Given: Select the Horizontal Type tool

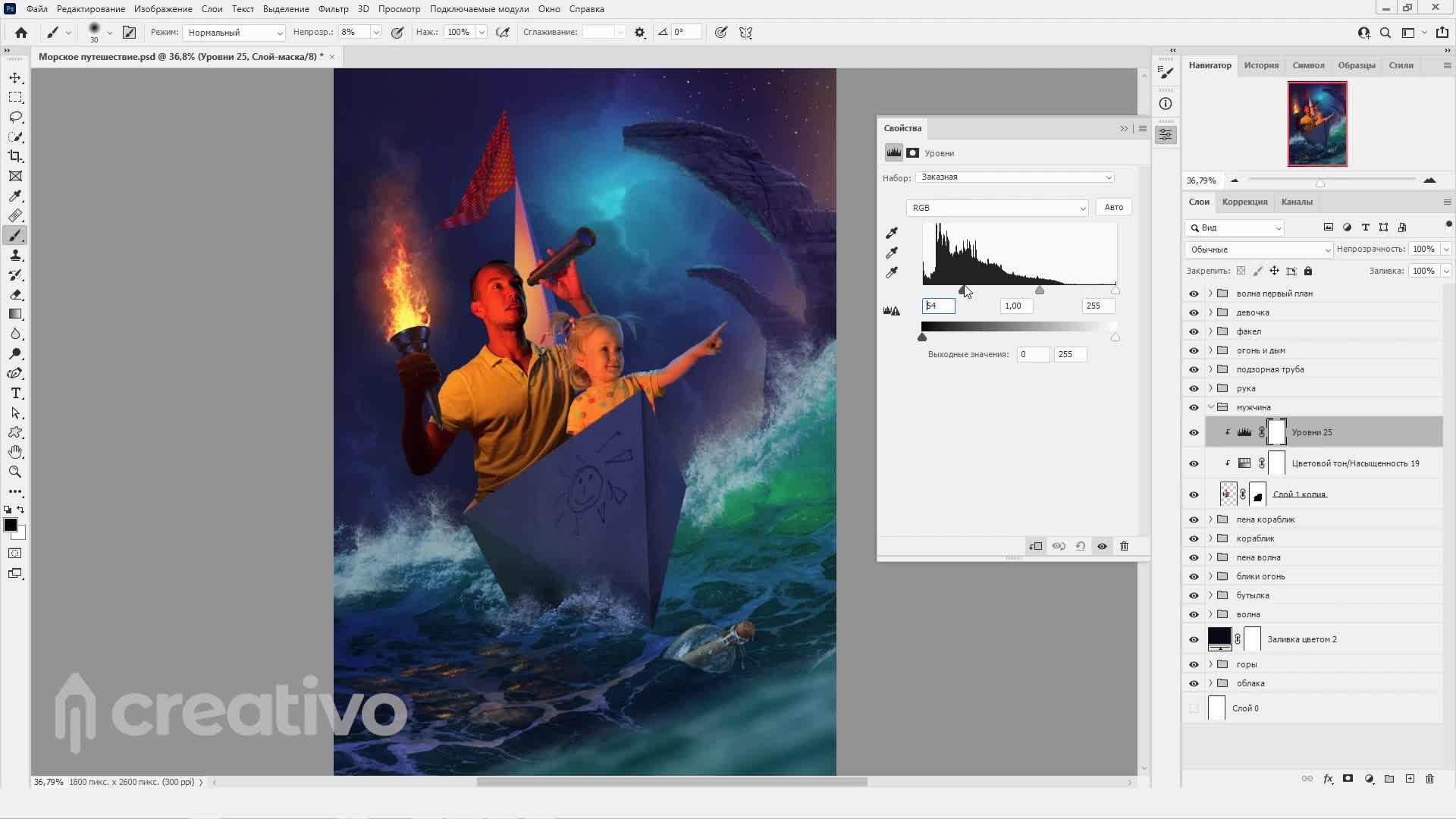Looking at the screenshot, I should [15, 393].
